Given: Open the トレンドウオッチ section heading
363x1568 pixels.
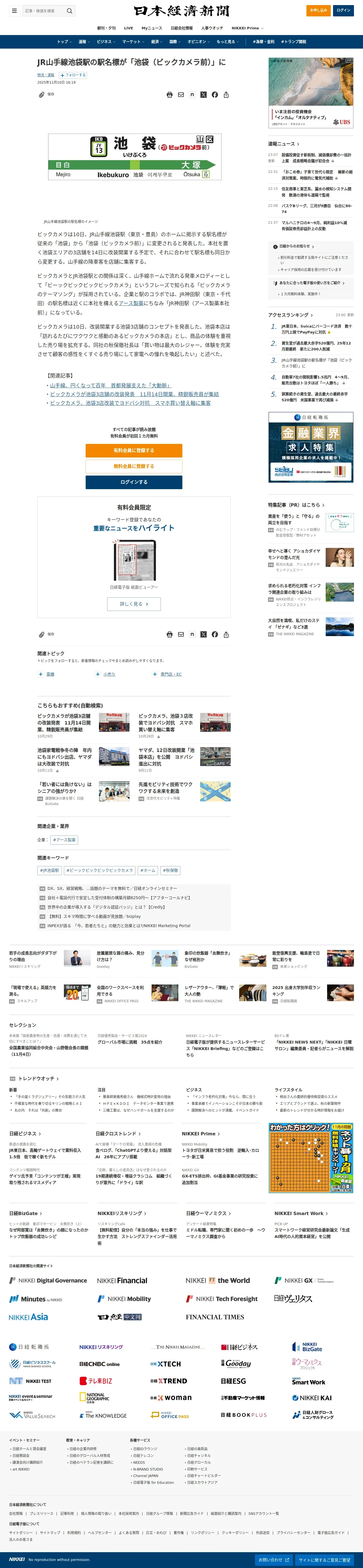Looking at the screenshot, I should click(x=38, y=1079).
